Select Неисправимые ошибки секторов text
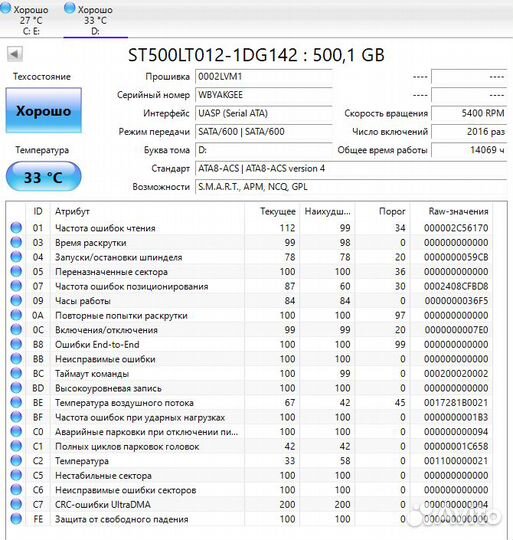The image size is (513, 540). point(126,490)
